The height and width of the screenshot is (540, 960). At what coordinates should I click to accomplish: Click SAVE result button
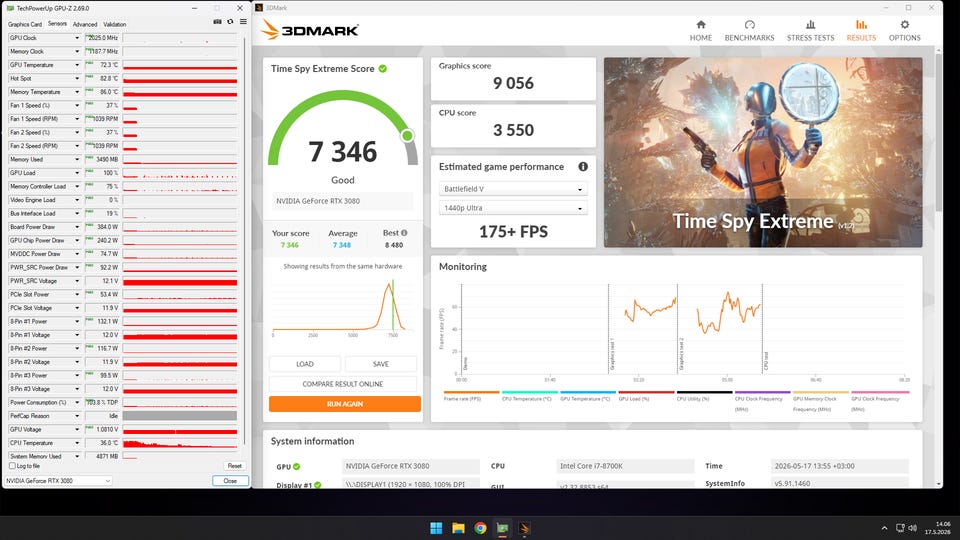(x=381, y=364)
